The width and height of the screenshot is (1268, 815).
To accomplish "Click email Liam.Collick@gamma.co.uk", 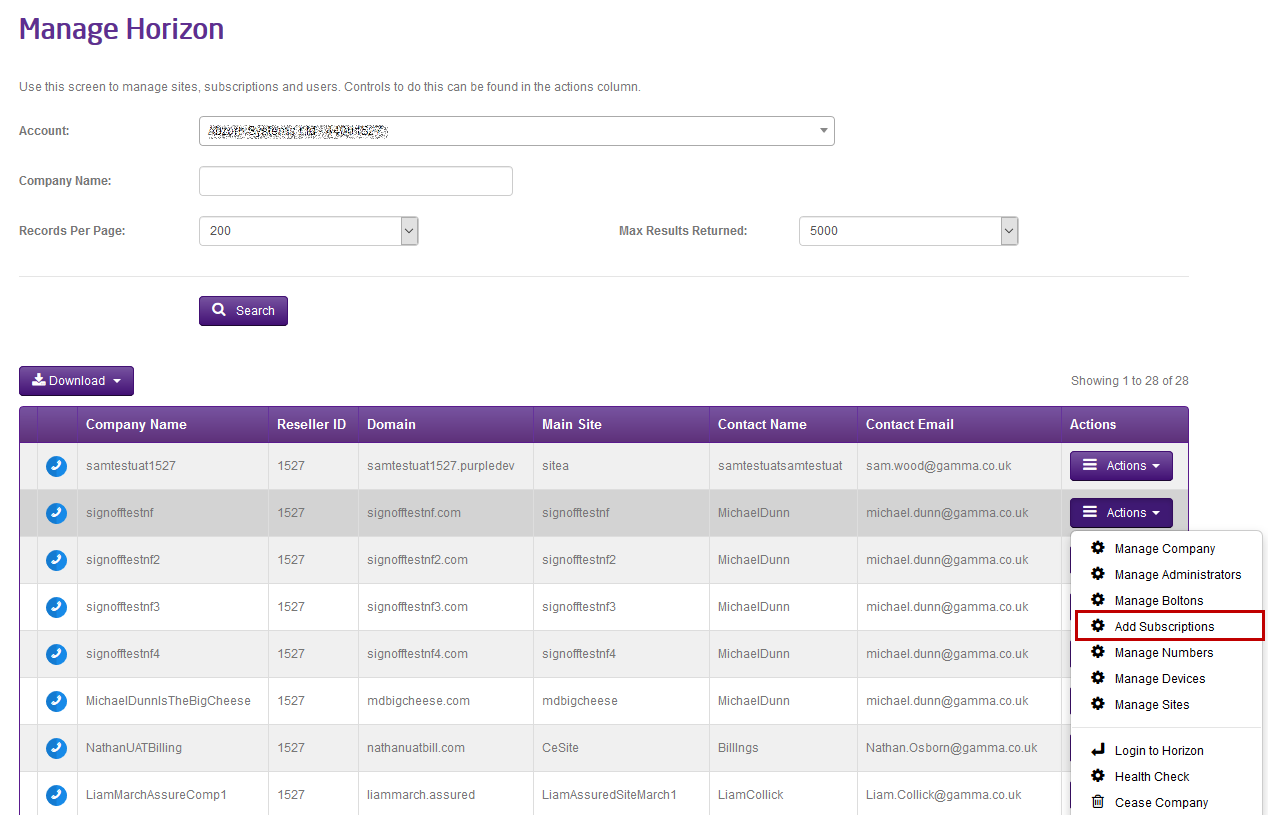I will click(944, 795).
